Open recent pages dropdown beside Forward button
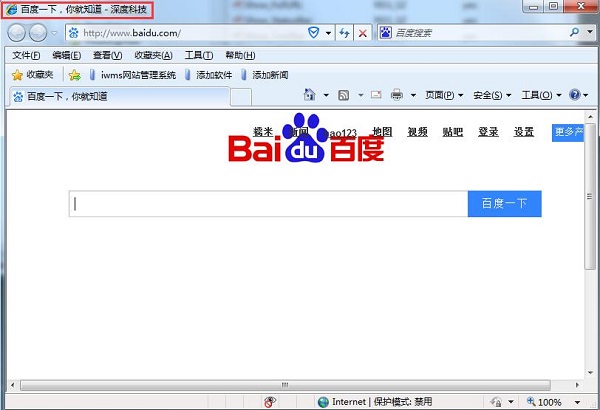This screenshot has height=410, width=600. click(54, 33)
